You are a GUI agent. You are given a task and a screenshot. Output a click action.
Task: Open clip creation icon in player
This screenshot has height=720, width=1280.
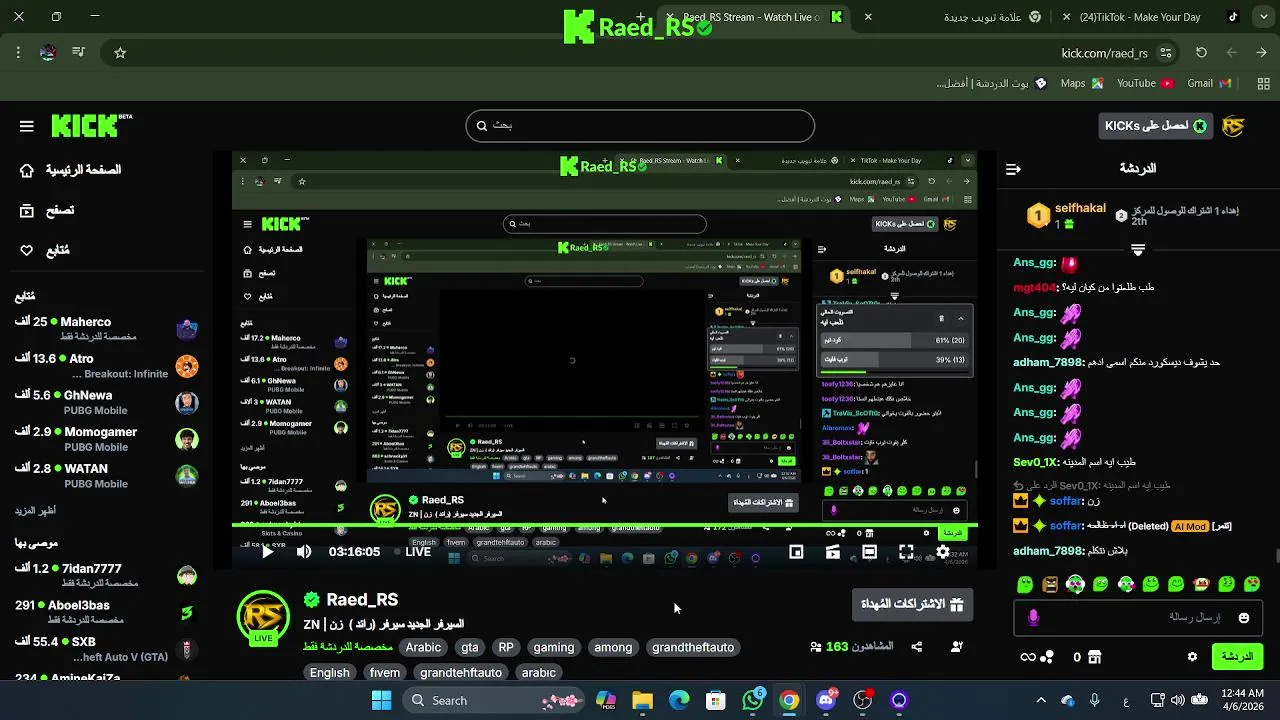coord(833,552)
